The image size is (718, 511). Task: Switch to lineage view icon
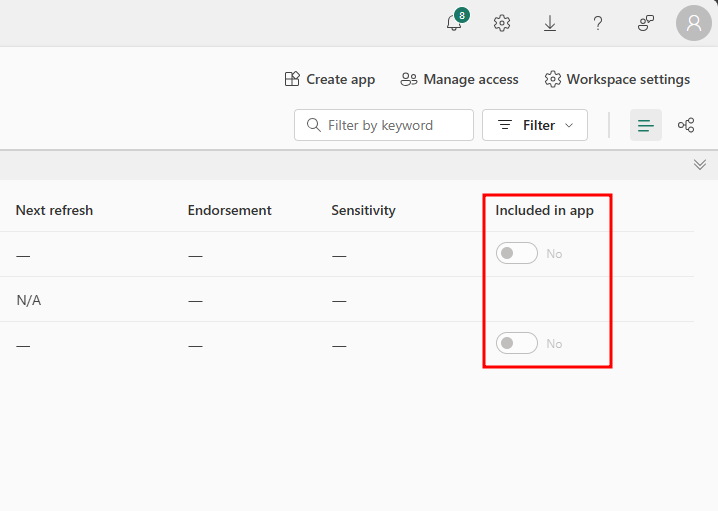coord(686,125)
